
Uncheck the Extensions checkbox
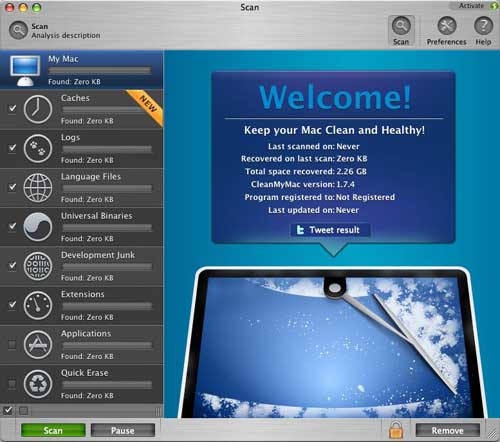point(12,305)
